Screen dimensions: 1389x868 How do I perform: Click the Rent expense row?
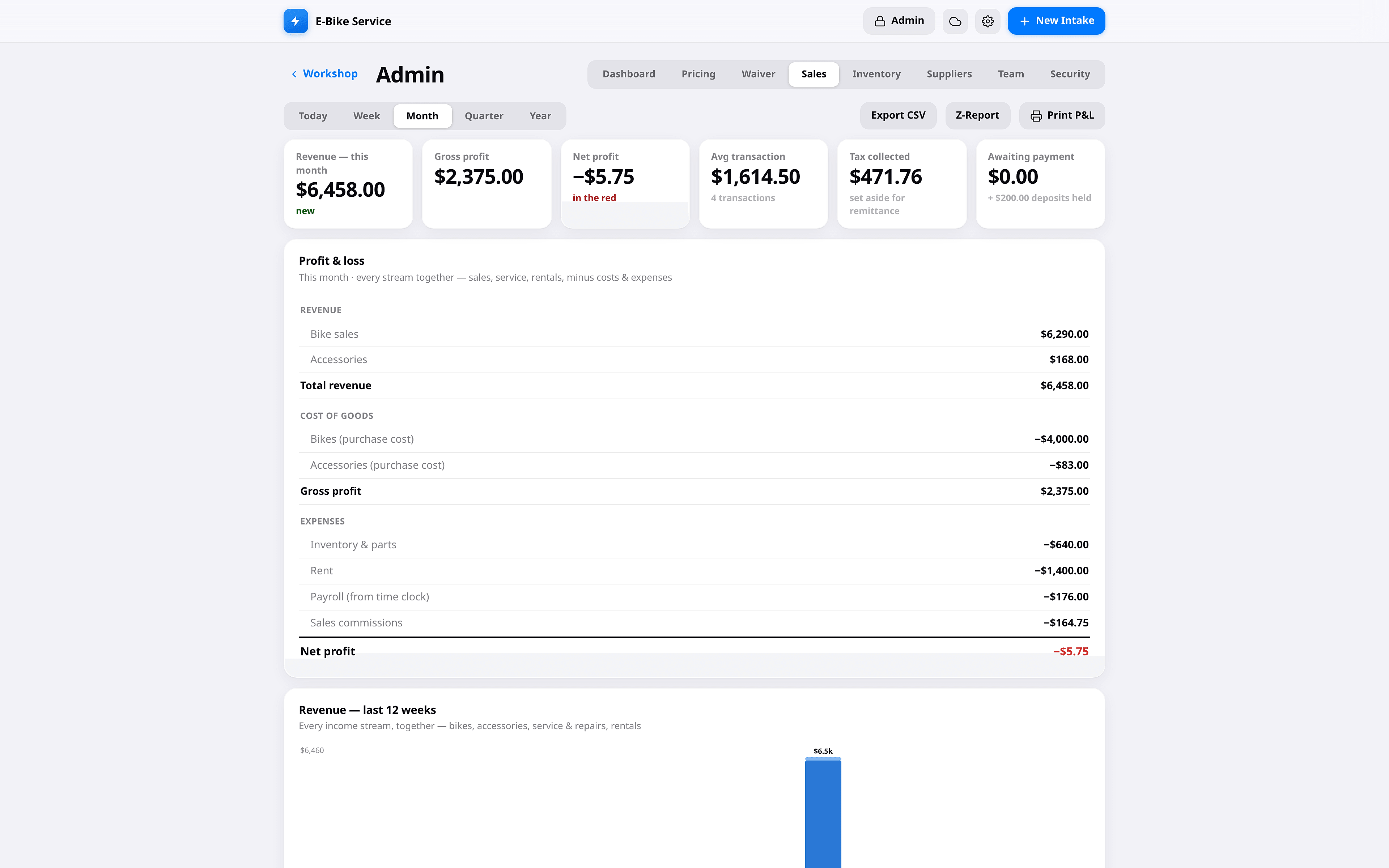pyautogui.click(x=694, y=571)
